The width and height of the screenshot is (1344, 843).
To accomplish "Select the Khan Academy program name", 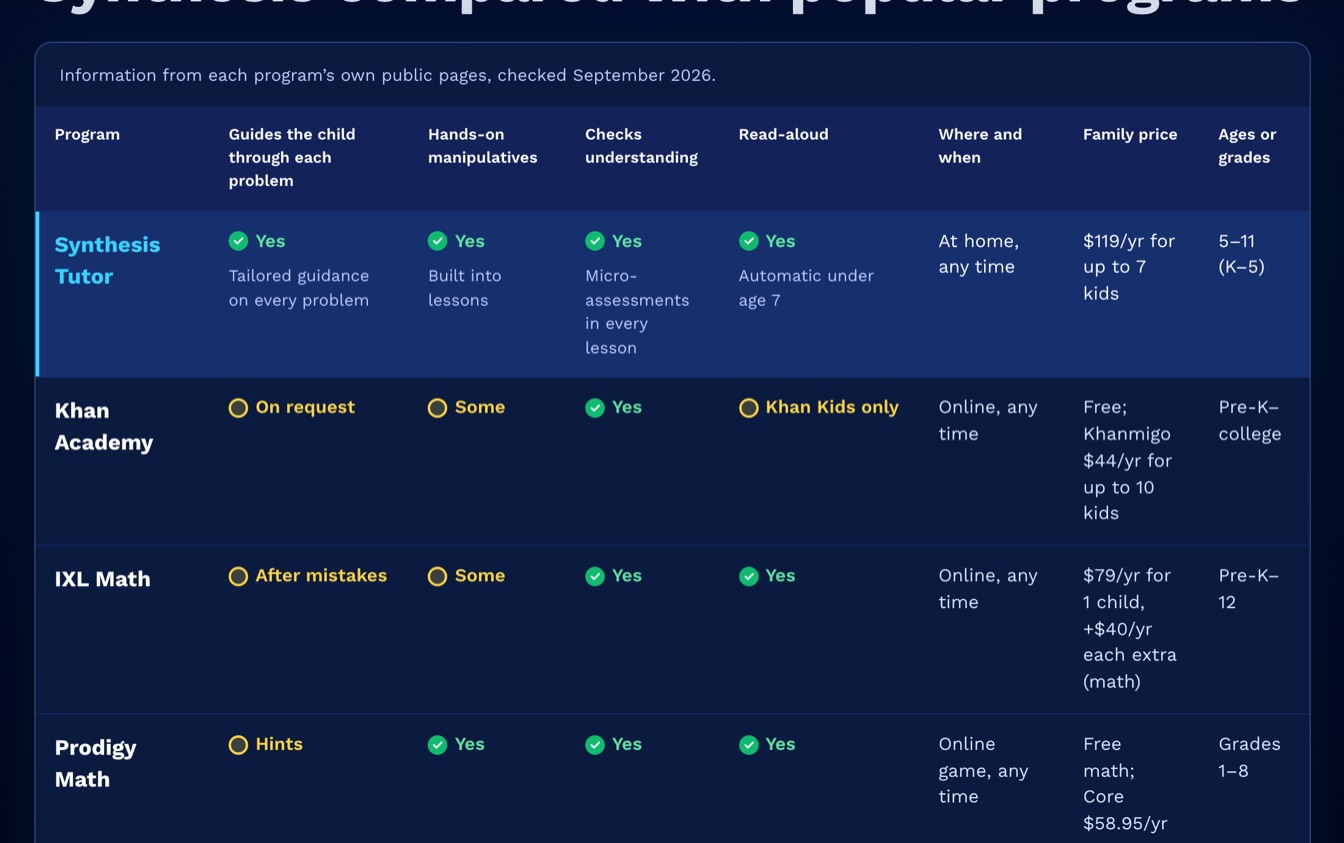I will click(x=103, y=427).
